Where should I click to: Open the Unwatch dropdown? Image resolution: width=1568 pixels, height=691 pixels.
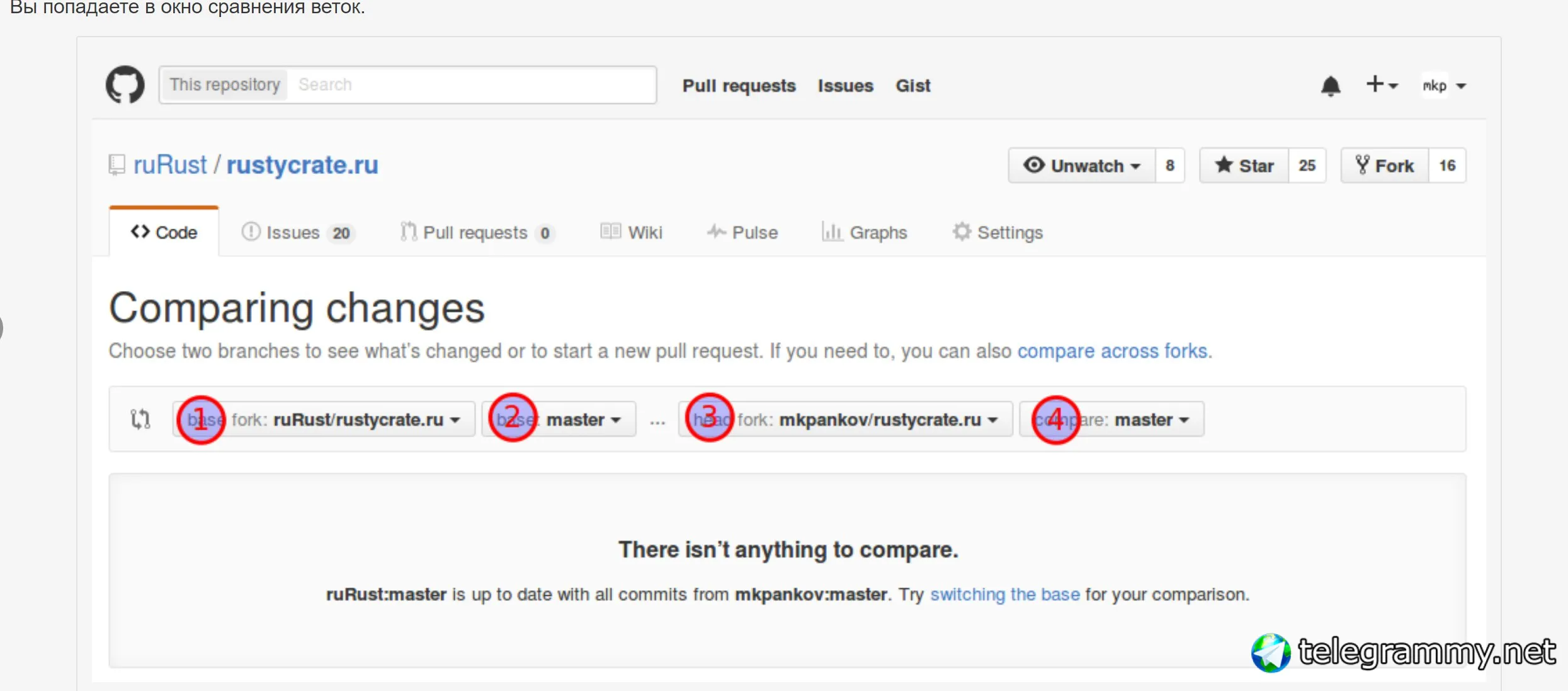pos(1082,166)
